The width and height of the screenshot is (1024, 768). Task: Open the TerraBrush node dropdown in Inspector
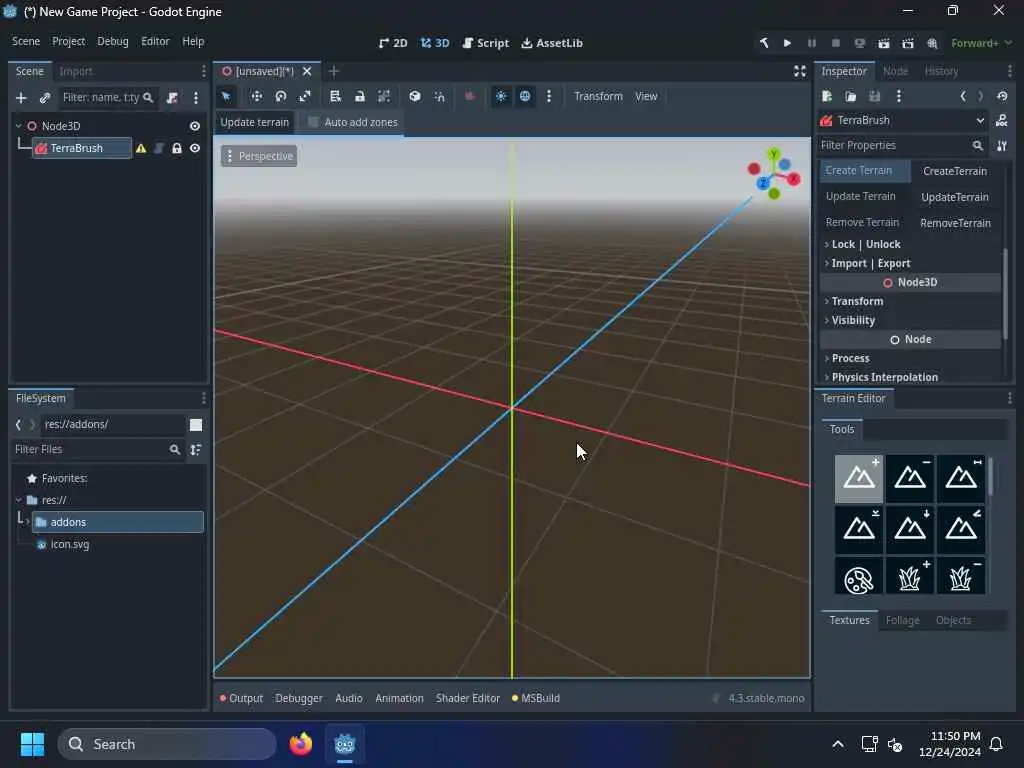point(903,120)
